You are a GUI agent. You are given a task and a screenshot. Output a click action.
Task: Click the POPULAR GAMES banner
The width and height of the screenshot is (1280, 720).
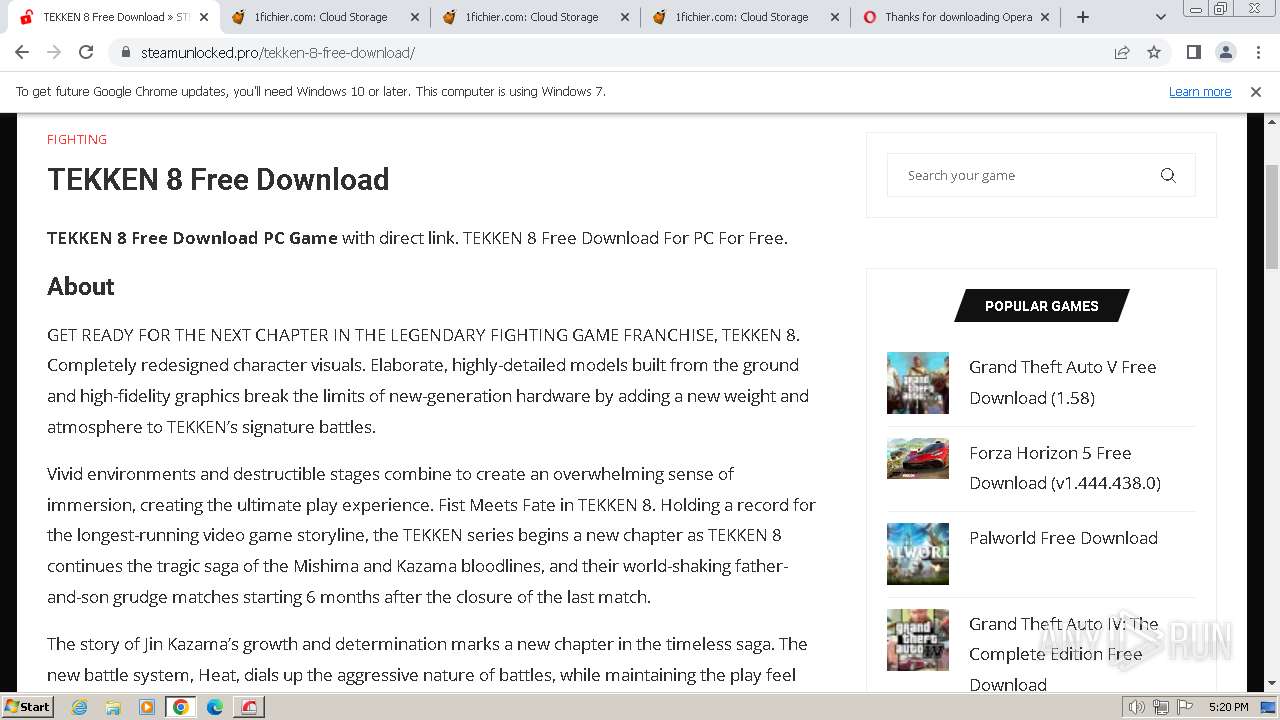(1042, 306)
